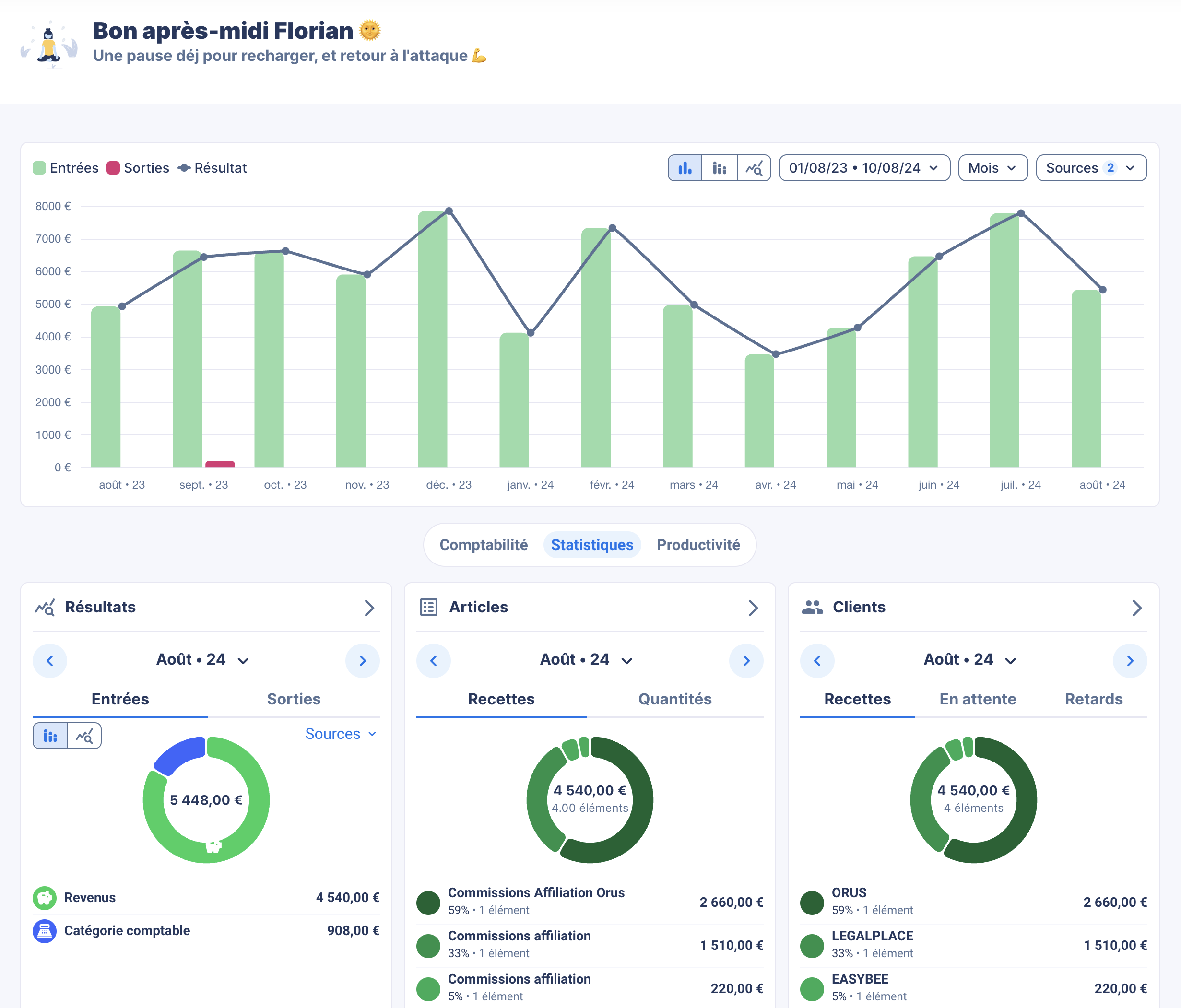Select Quantités tab in Articles panel

click(x=675, y=699)
